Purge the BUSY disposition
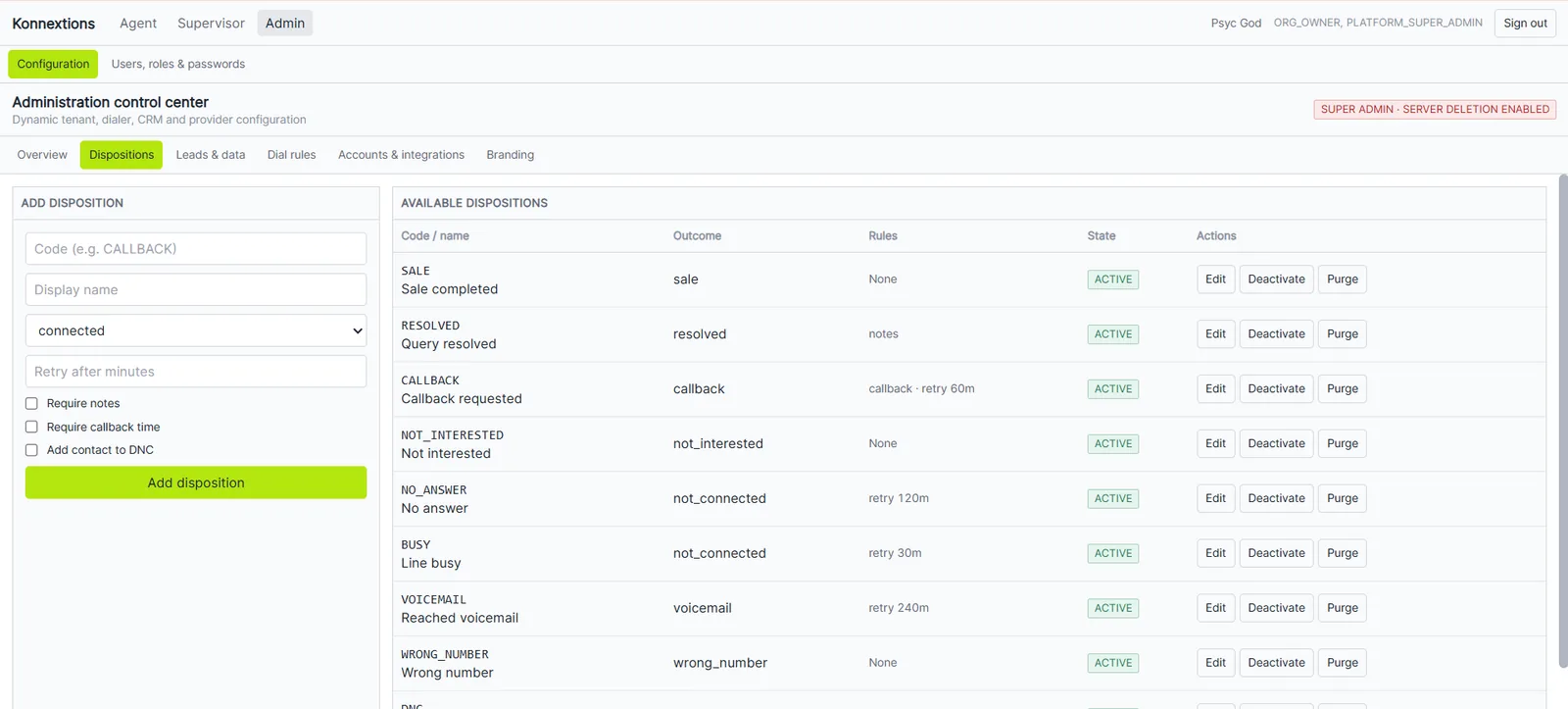 coord(1343,554)
